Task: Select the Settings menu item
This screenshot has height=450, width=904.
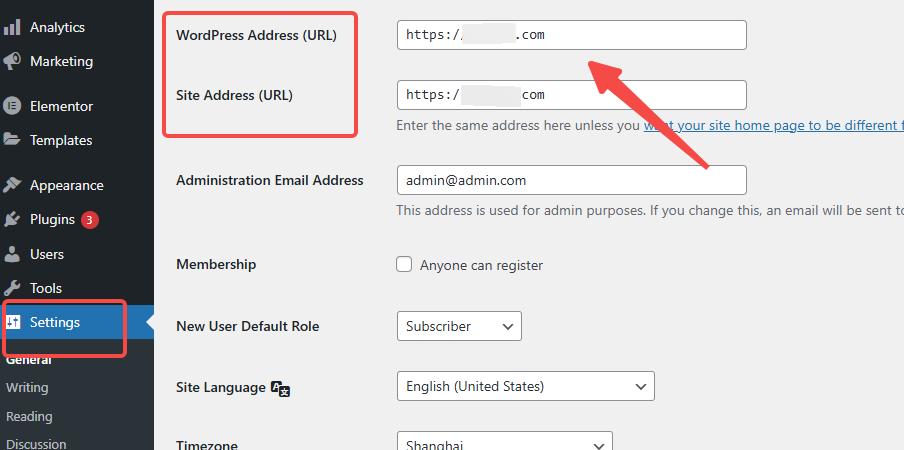Action: tap(77, 322)
